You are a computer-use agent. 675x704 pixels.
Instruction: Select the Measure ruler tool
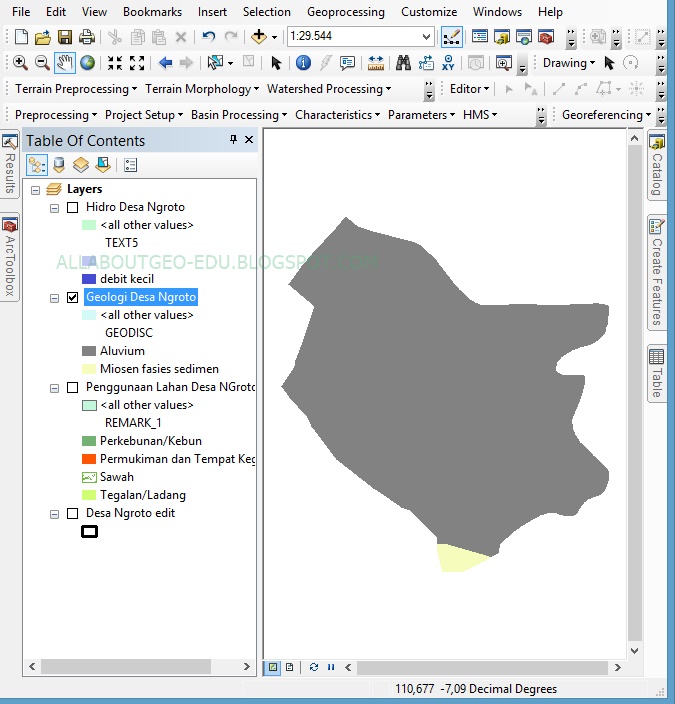[375, 63]
